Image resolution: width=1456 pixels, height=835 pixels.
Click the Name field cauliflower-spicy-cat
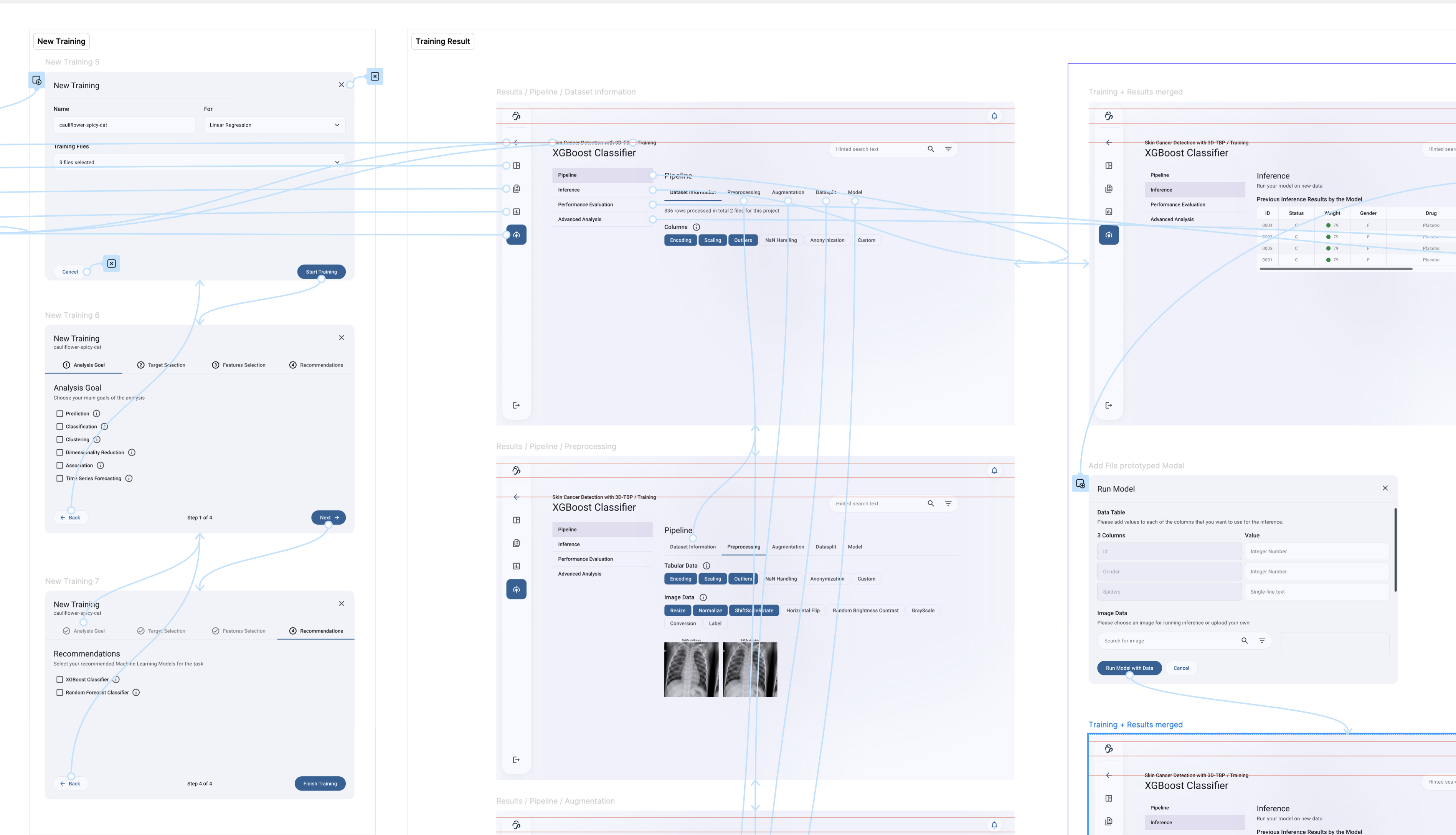pyautogui.click(x=124, y=125)
